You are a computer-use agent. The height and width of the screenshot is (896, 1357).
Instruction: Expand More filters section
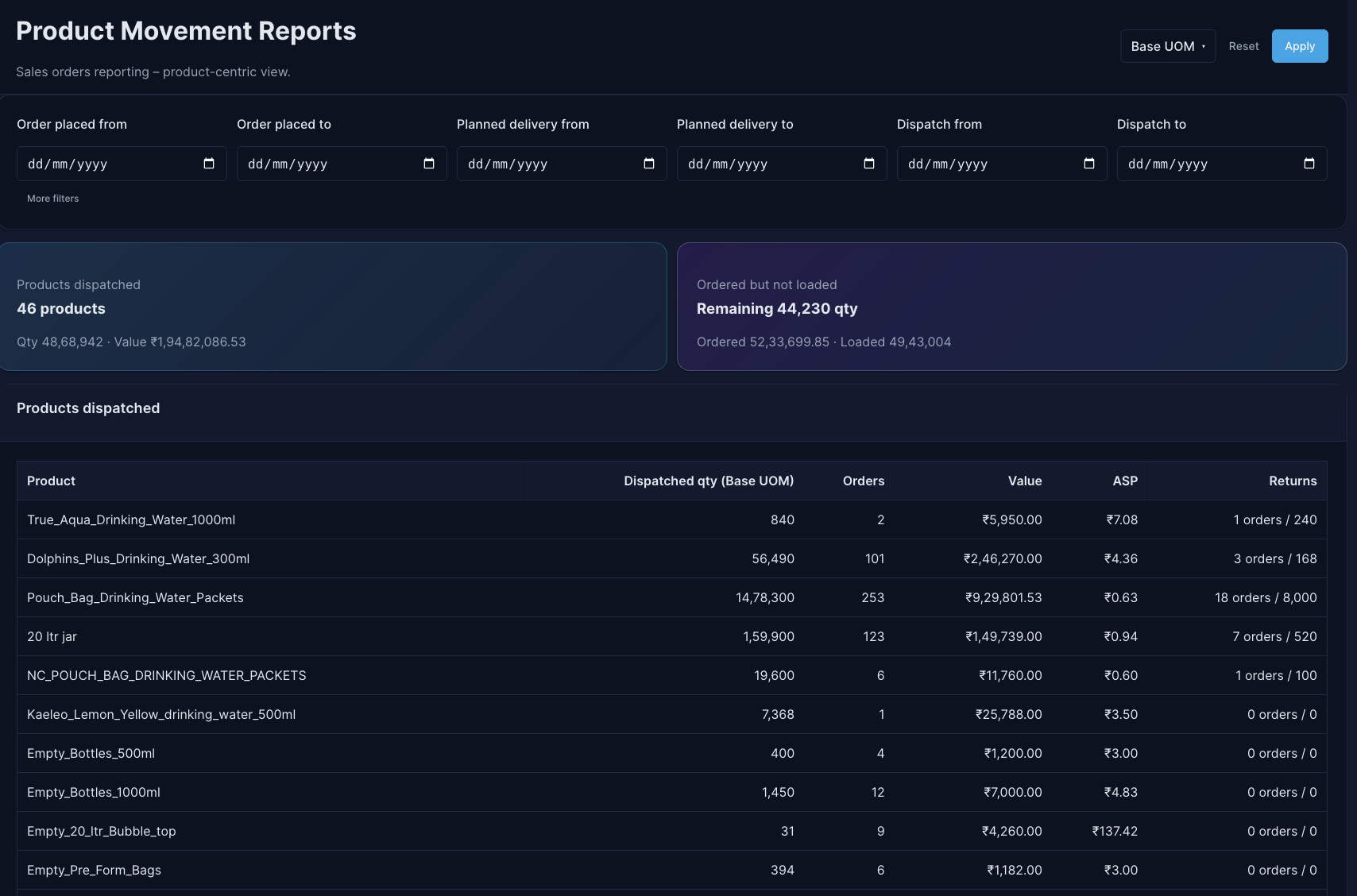click(x=53, y=199)
